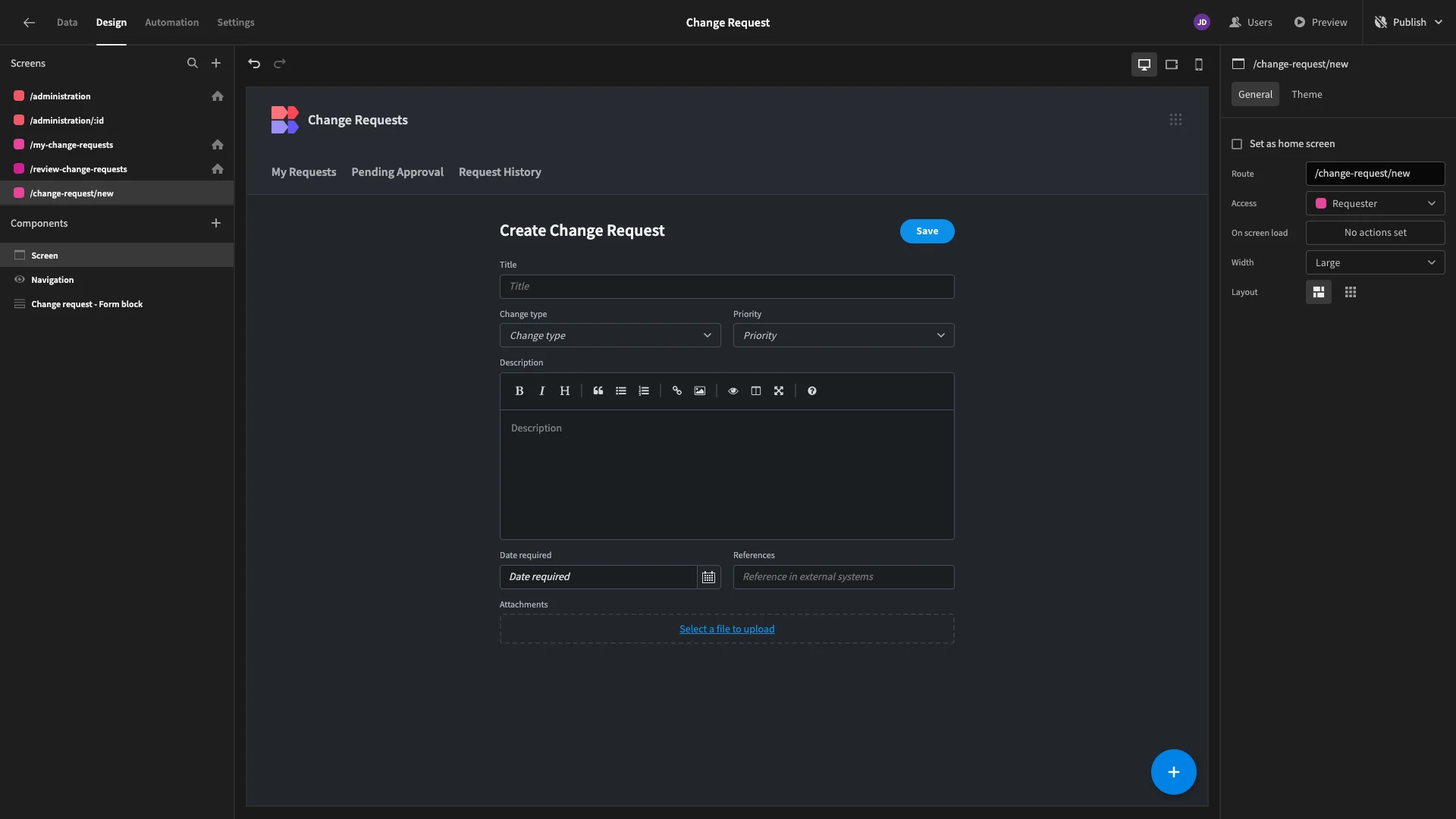Click insert image icon in Description toolbar

point(700,391)
